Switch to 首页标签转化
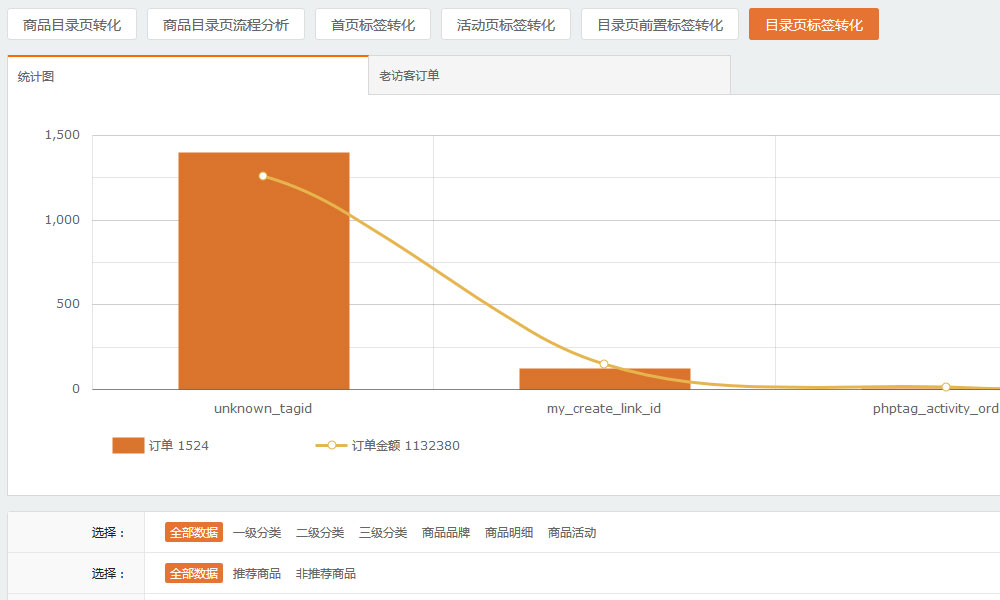1000x600 pixels. [x=373, y=25]
